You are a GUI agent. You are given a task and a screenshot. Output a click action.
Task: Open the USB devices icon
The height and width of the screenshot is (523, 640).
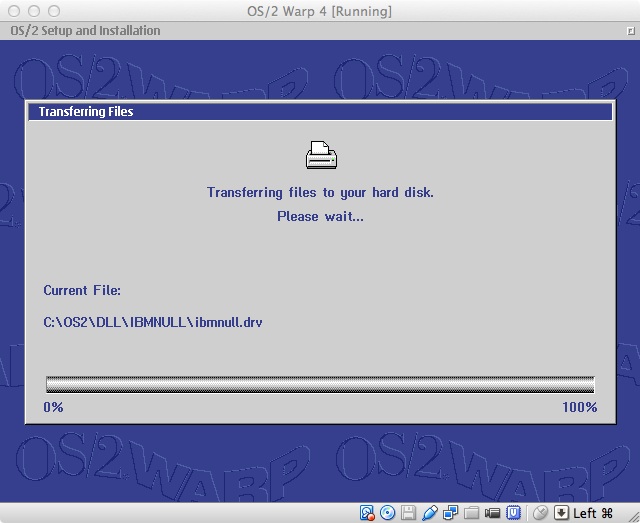point(429,513)
